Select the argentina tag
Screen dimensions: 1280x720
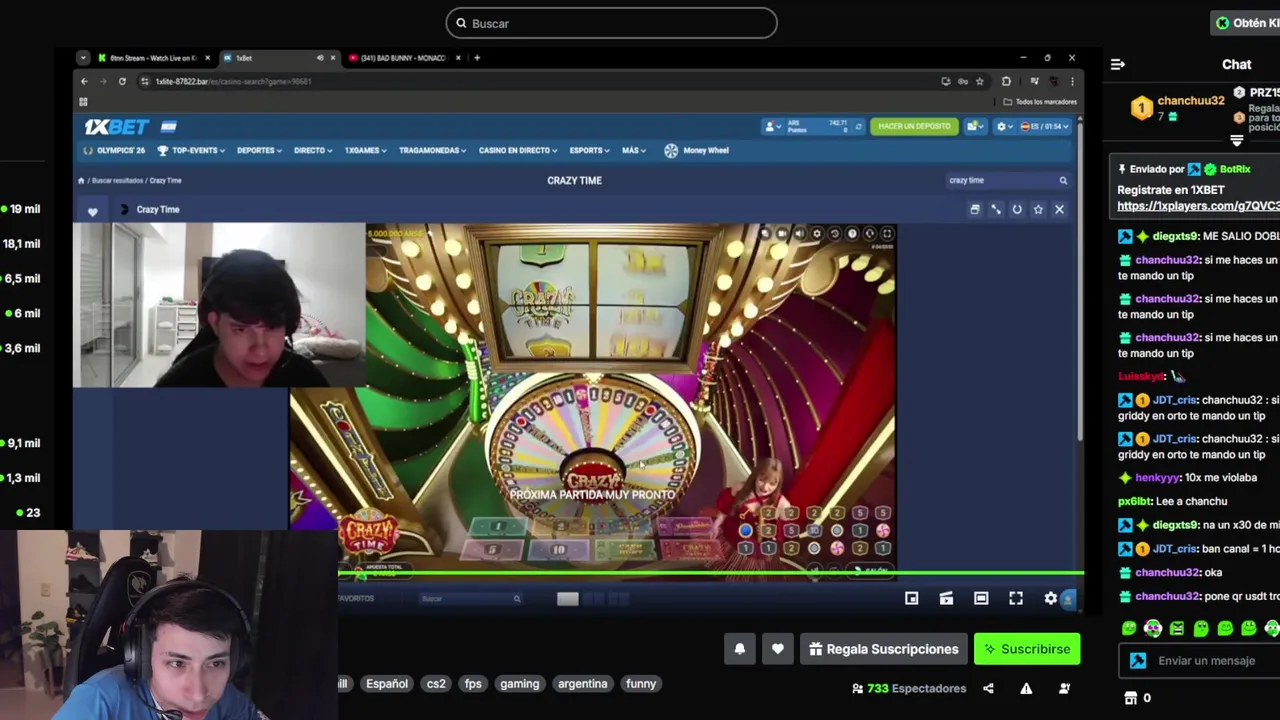[583, 684]
